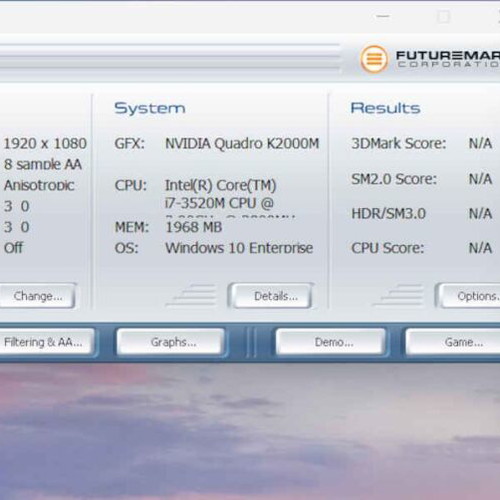This screenshot has height=500, width=500.
Task: Click the Results section heading
Action: point(385,108)
